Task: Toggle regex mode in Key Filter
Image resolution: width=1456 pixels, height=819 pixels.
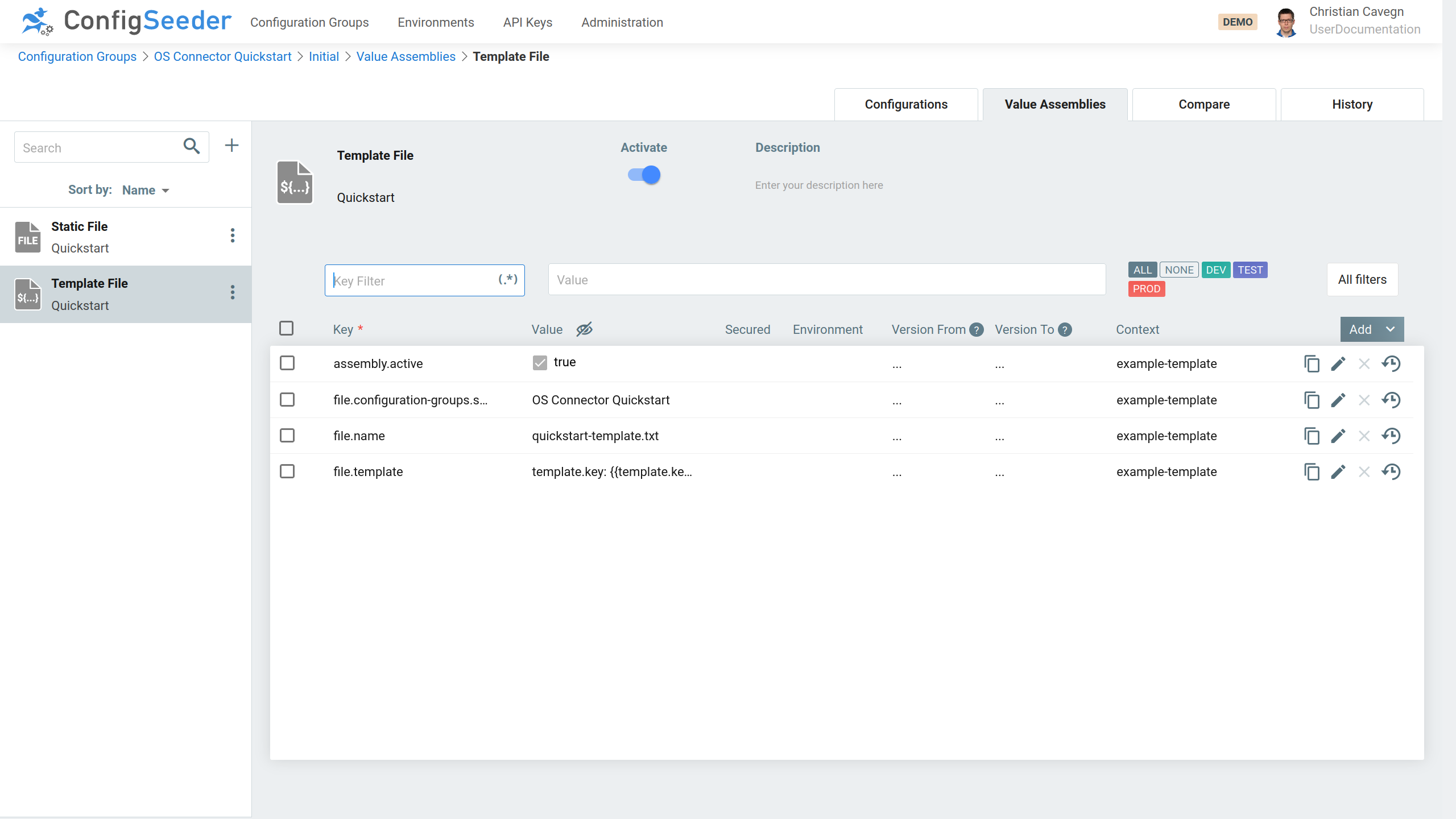Action: click(508, 279)
